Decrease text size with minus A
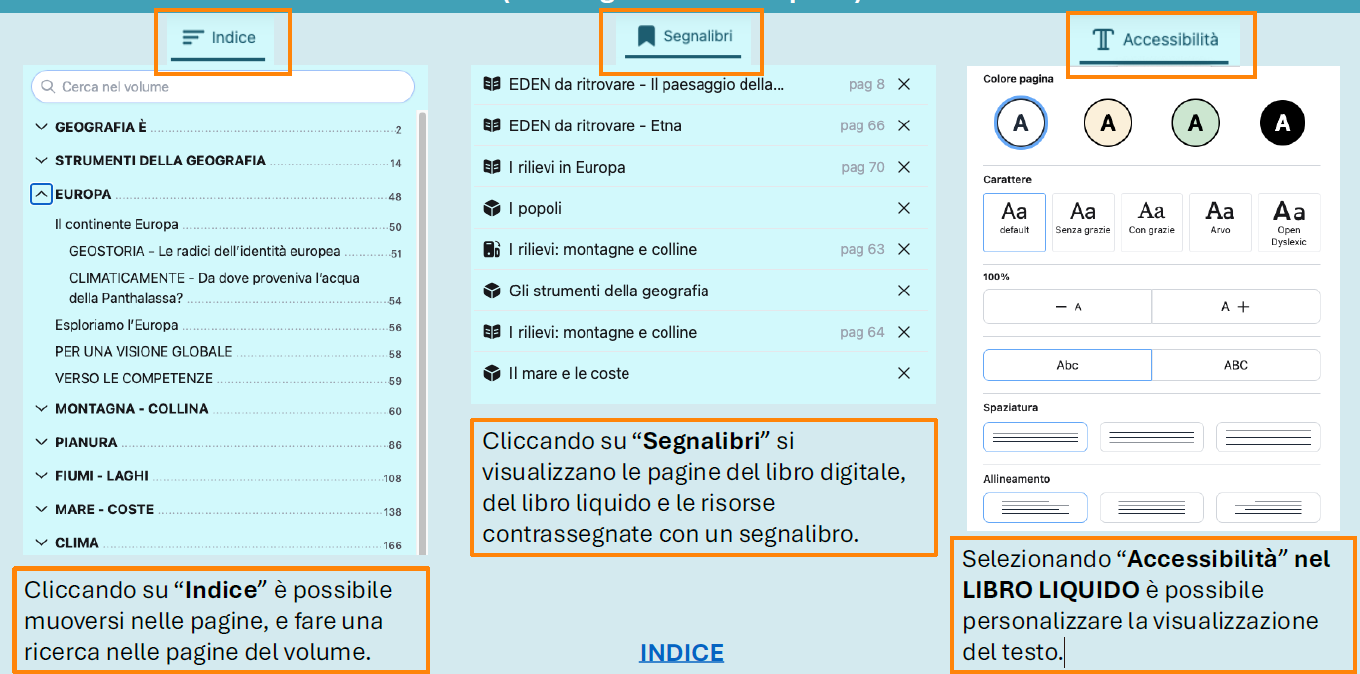The height and width of the screenshot is (674, 1360). coord(1068,307)
